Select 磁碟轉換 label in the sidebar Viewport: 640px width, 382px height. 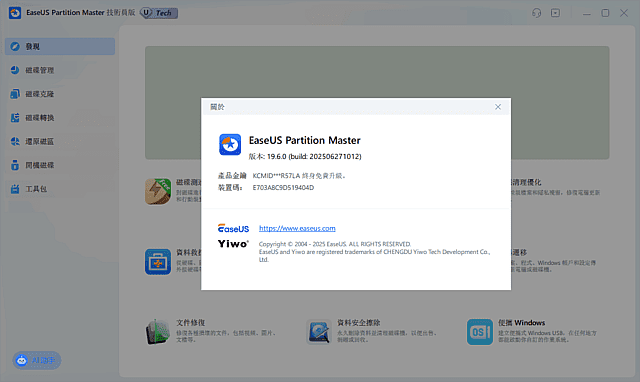[x=40, y=118]
